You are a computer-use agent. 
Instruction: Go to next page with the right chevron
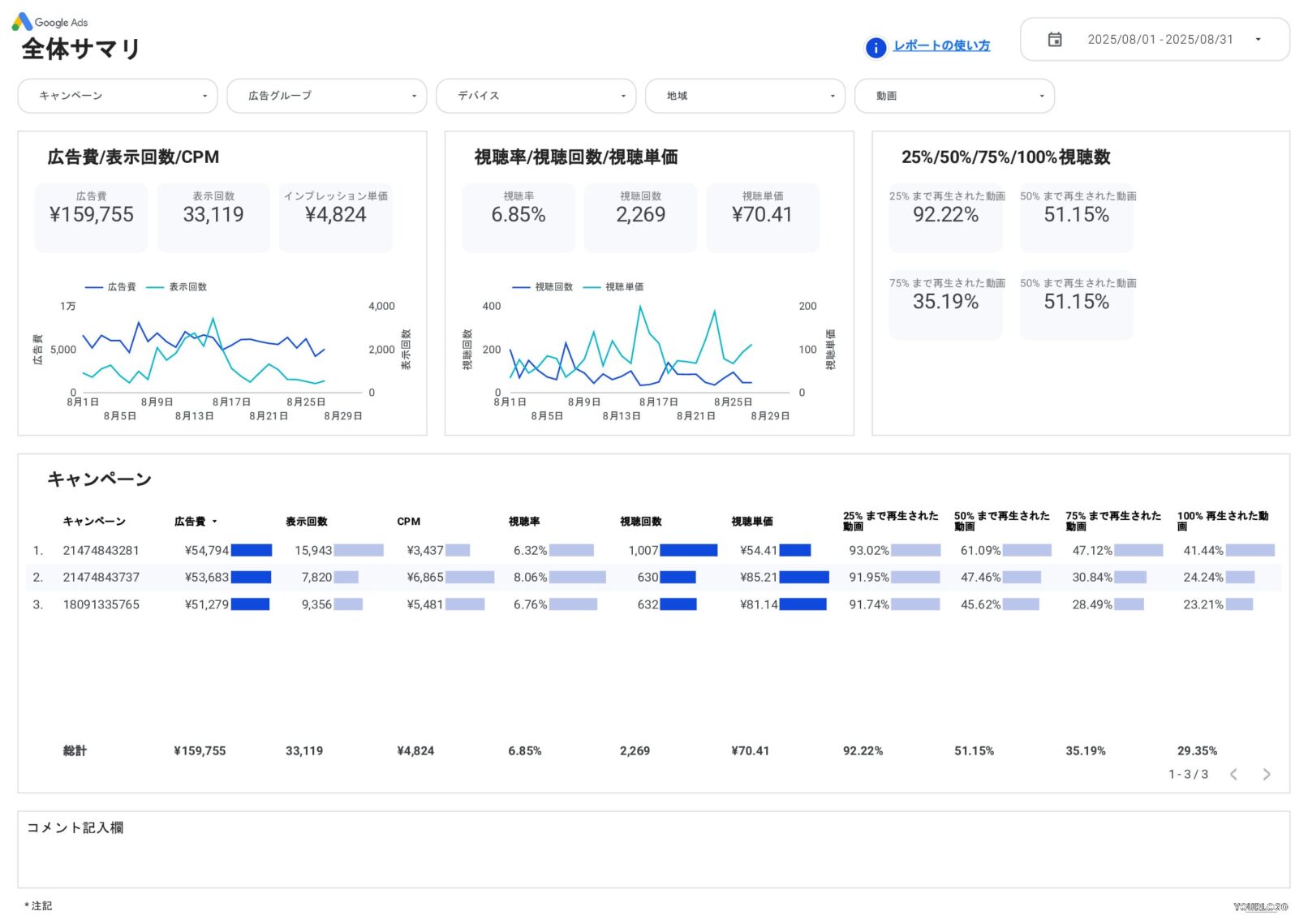[x=1266, y=774]
